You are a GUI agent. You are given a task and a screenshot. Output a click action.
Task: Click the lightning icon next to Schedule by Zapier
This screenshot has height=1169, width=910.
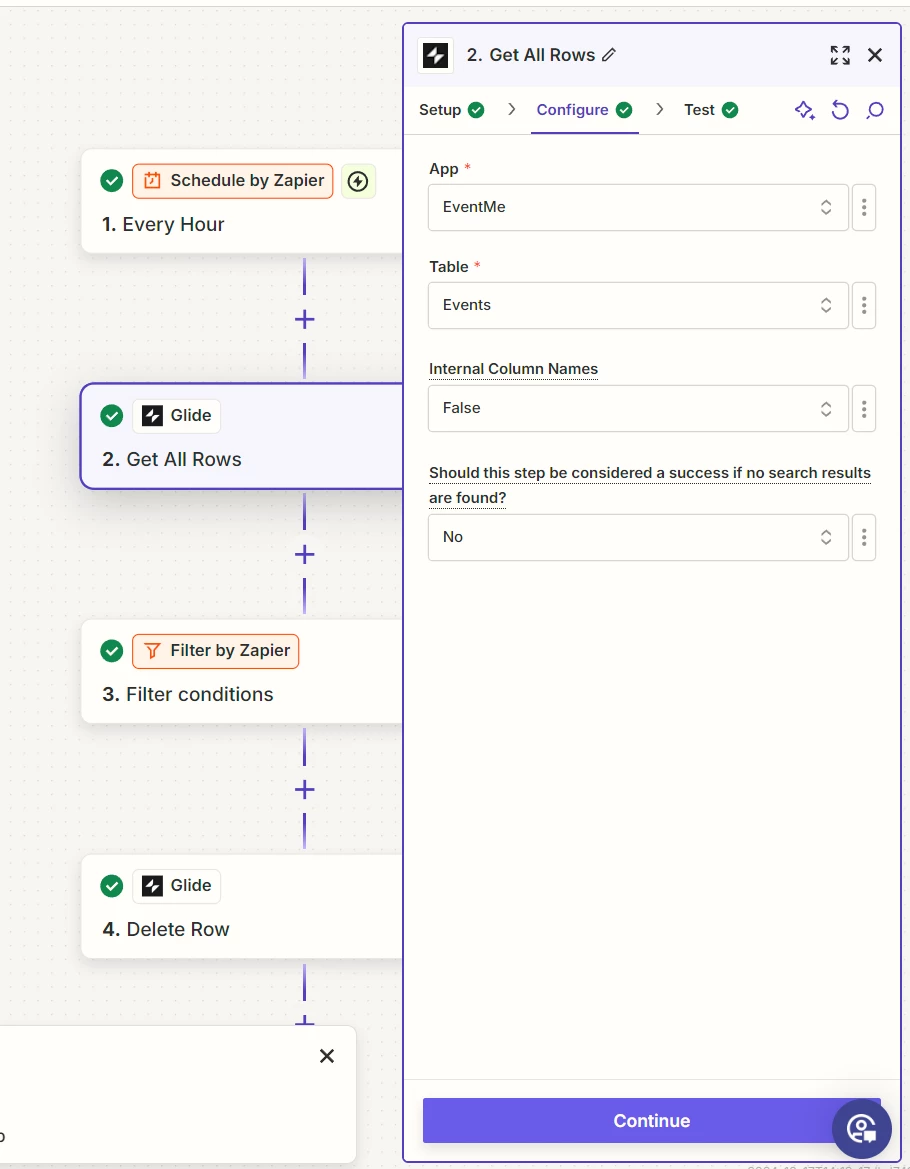(x=358, y=181)
